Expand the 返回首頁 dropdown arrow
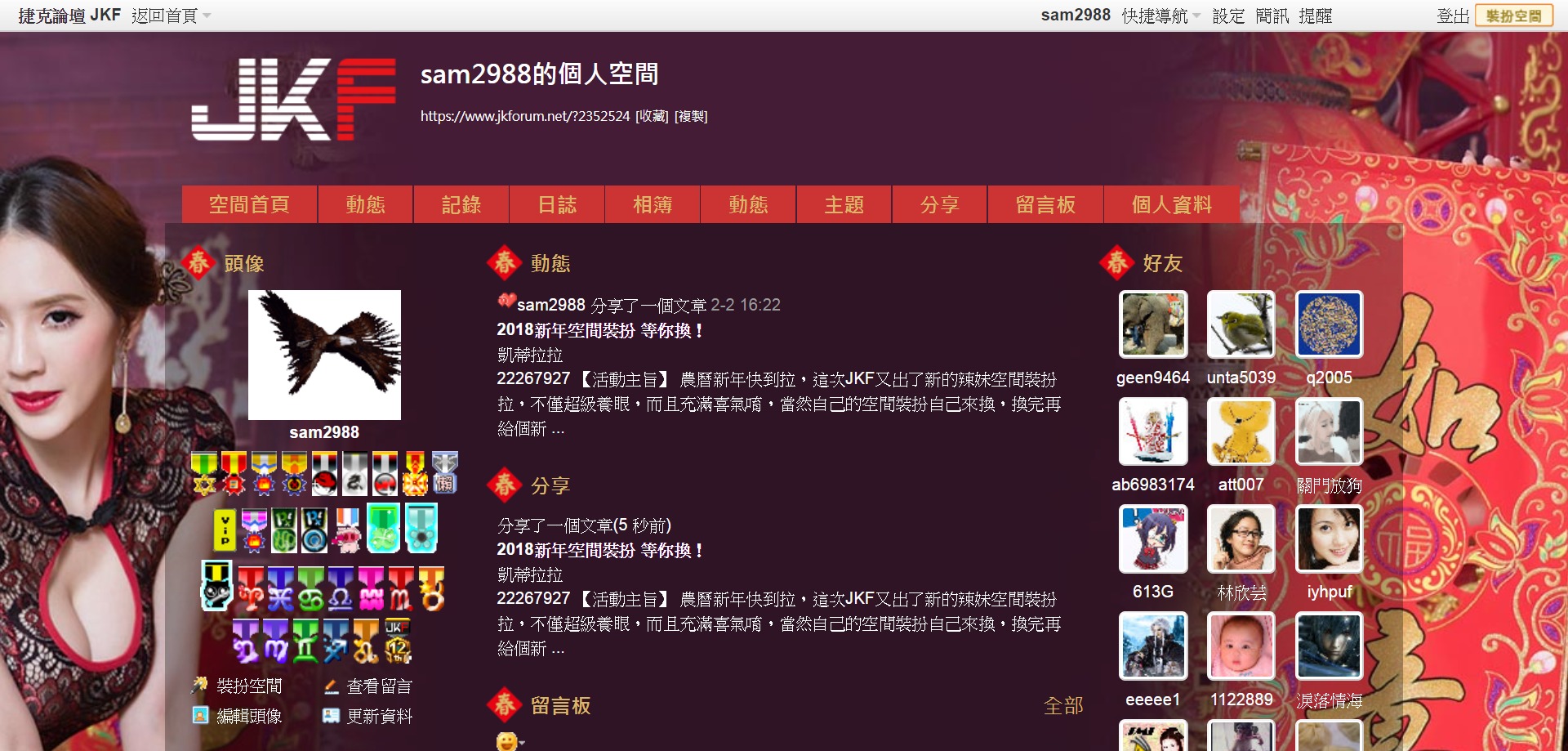This screenshot has height=751, width=1568. click(x=207, y=16)
